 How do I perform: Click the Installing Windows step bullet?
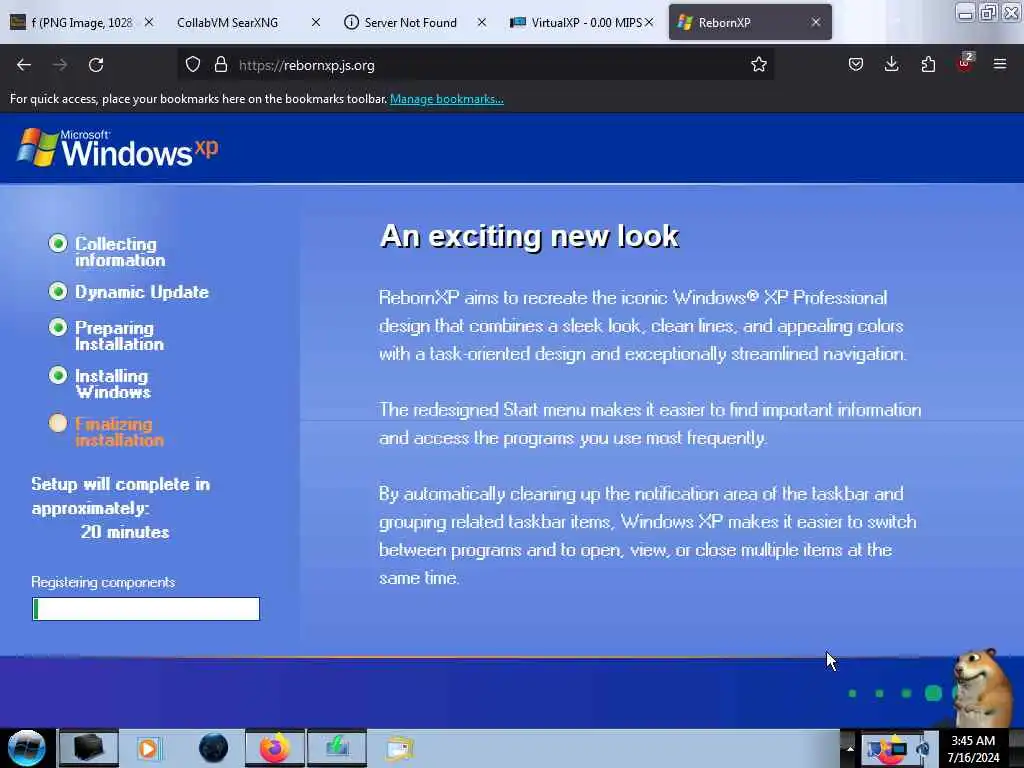point(58,375)
